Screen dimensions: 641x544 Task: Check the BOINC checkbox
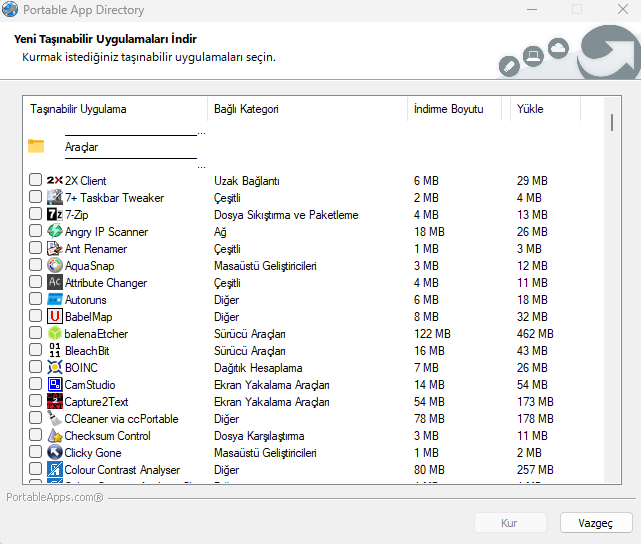tap(36, 367)
